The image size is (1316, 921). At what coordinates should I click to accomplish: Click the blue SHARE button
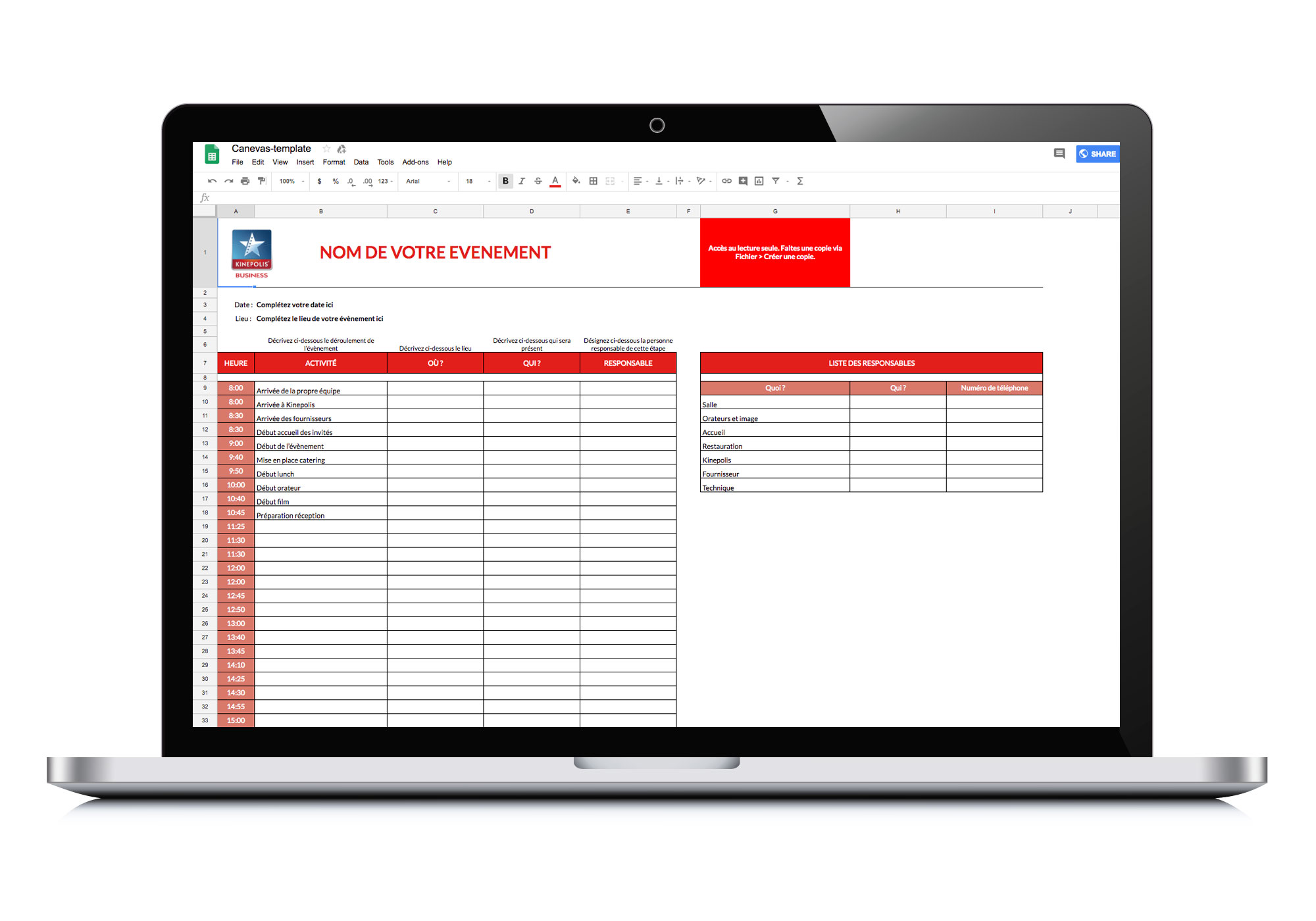tap(1098, 154)
